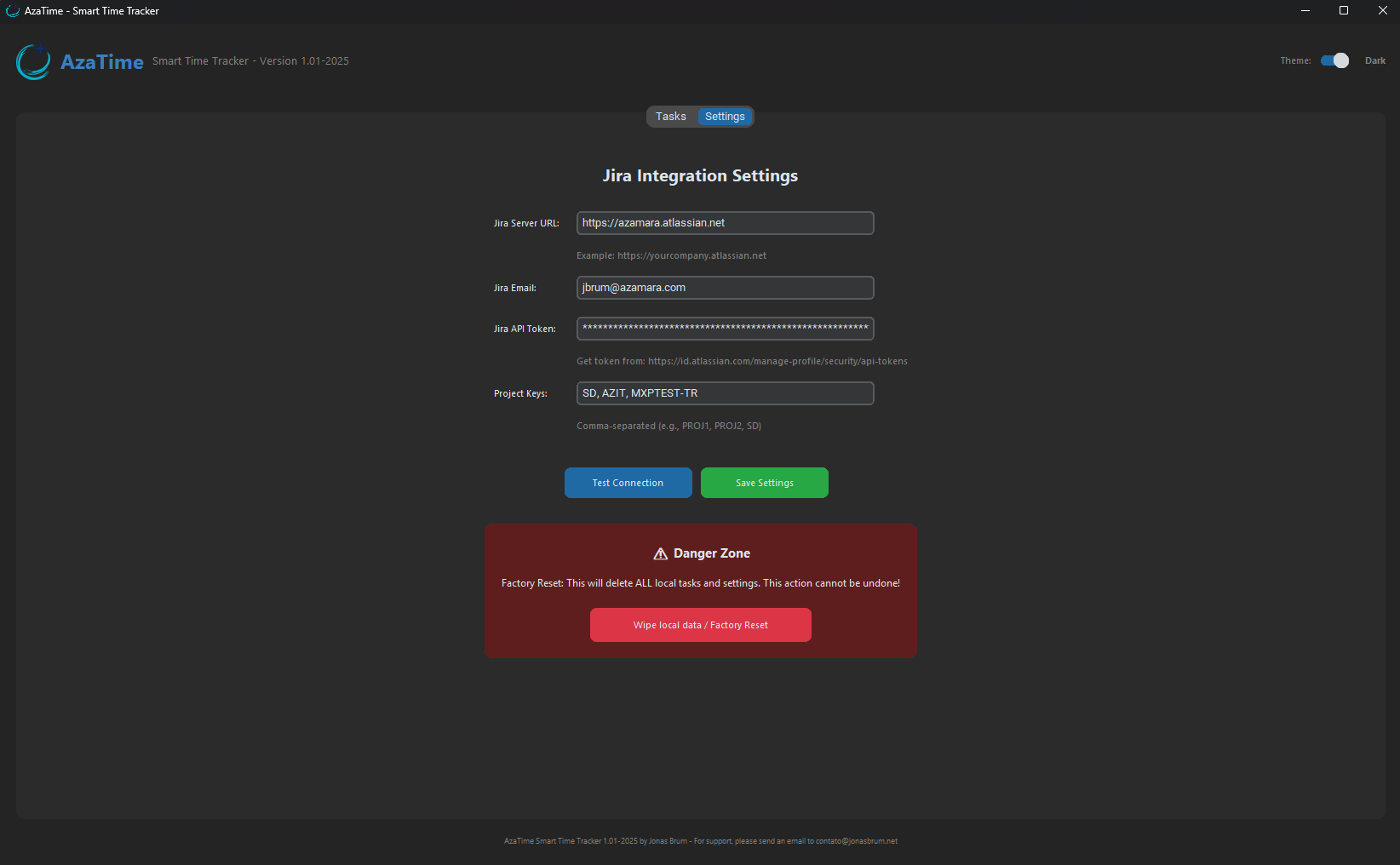Click the AzaTime title text
The width and height of the screenshot is (1400, 865).
(x=102, y=62)
